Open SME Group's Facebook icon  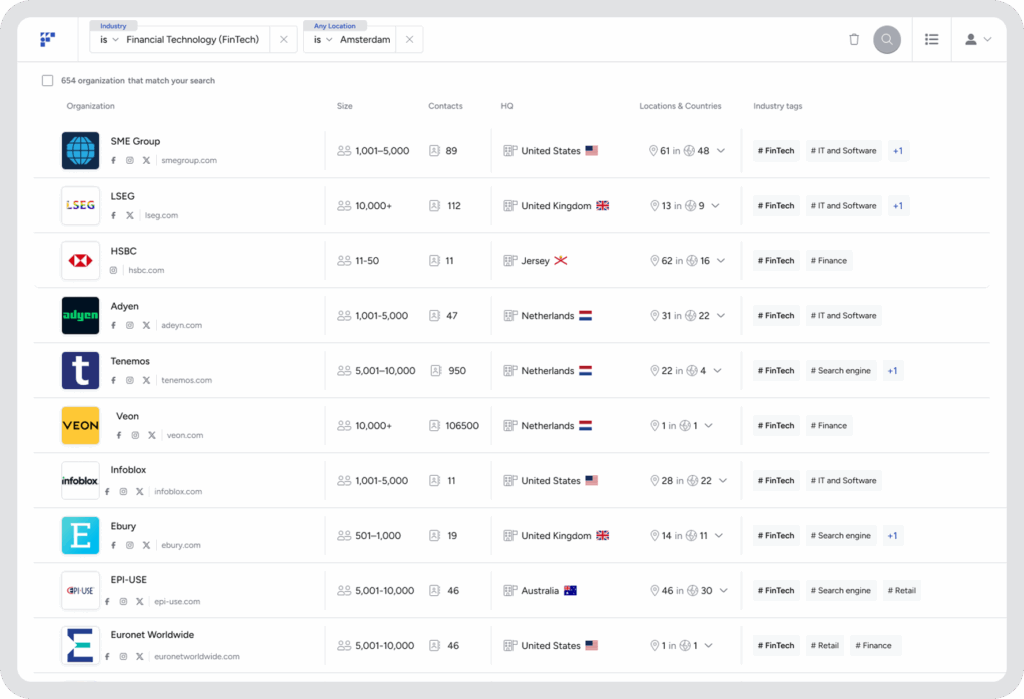point(114,160)
